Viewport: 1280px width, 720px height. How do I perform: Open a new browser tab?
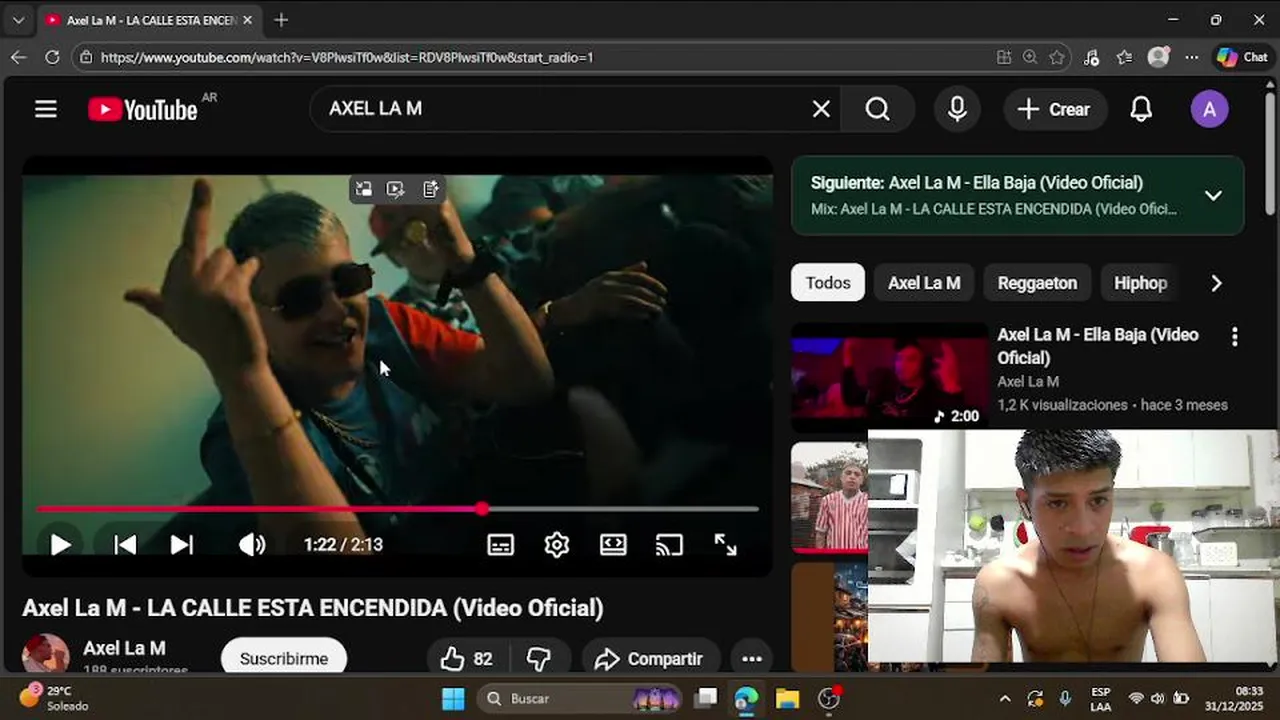(281, 20)
